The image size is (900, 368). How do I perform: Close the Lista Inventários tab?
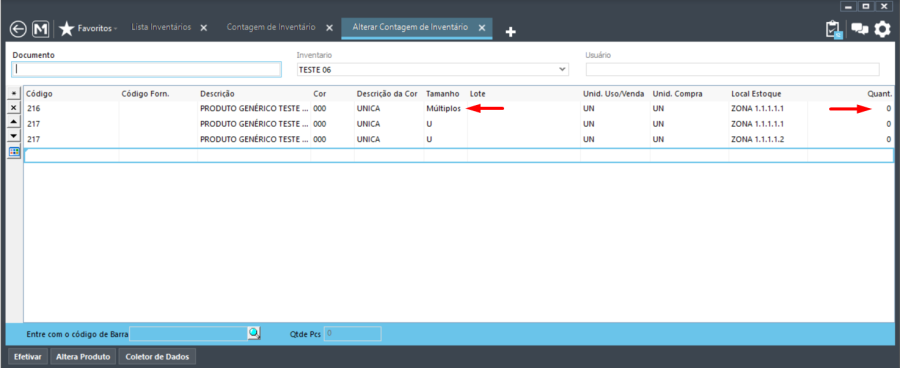(203, 28)
